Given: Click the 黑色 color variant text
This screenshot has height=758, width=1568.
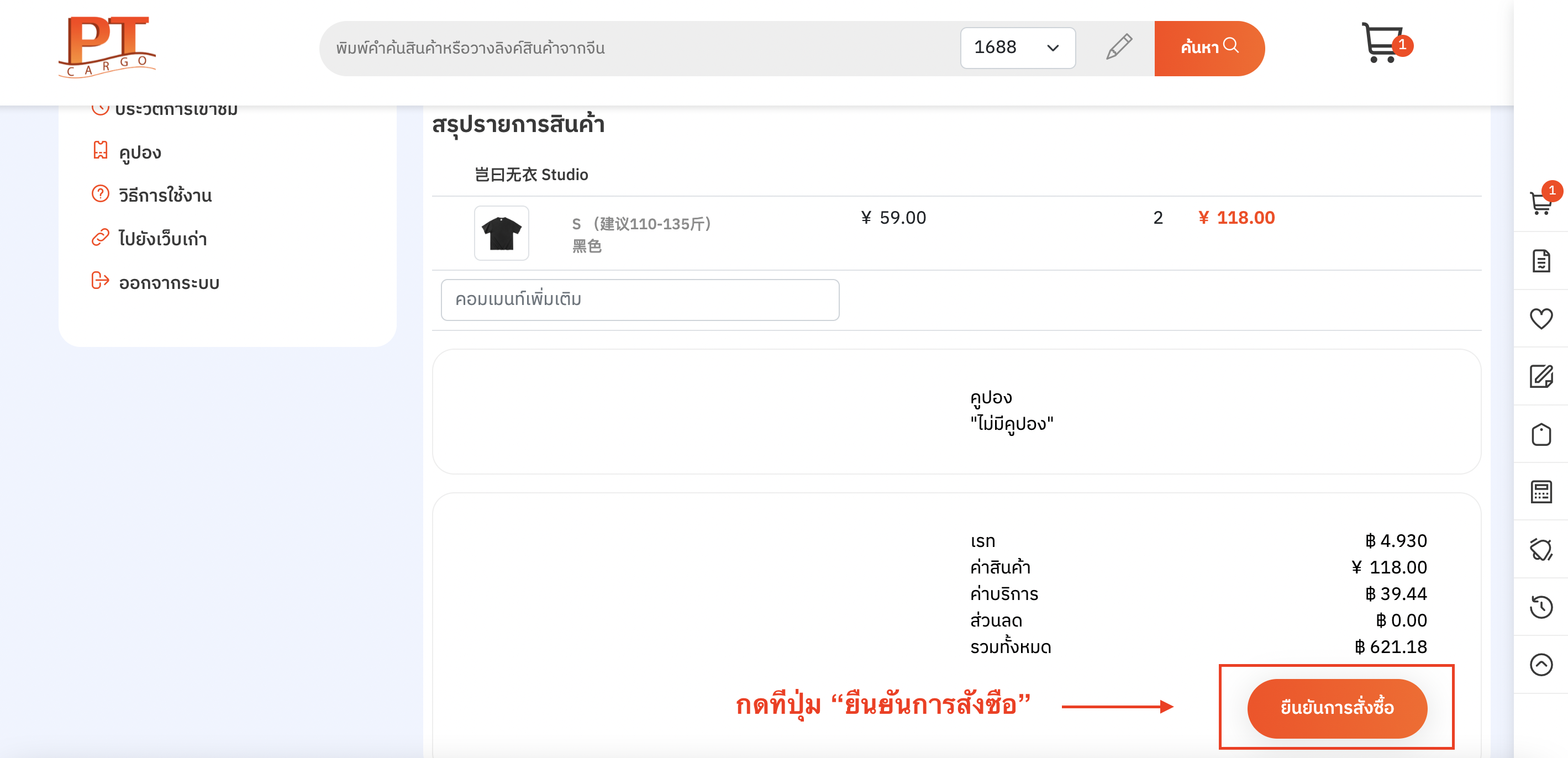Looking at the screenshot, I should click(587, 246).
